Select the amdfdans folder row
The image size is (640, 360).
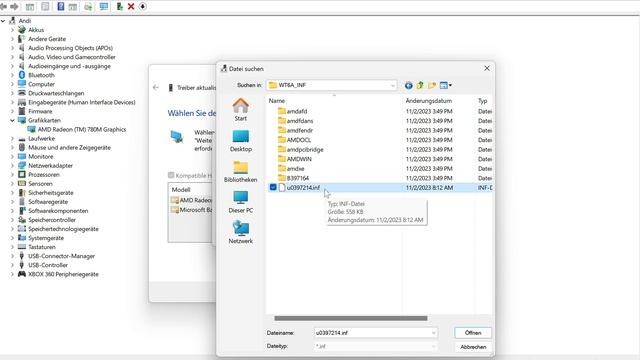click(x=380, y=121)
